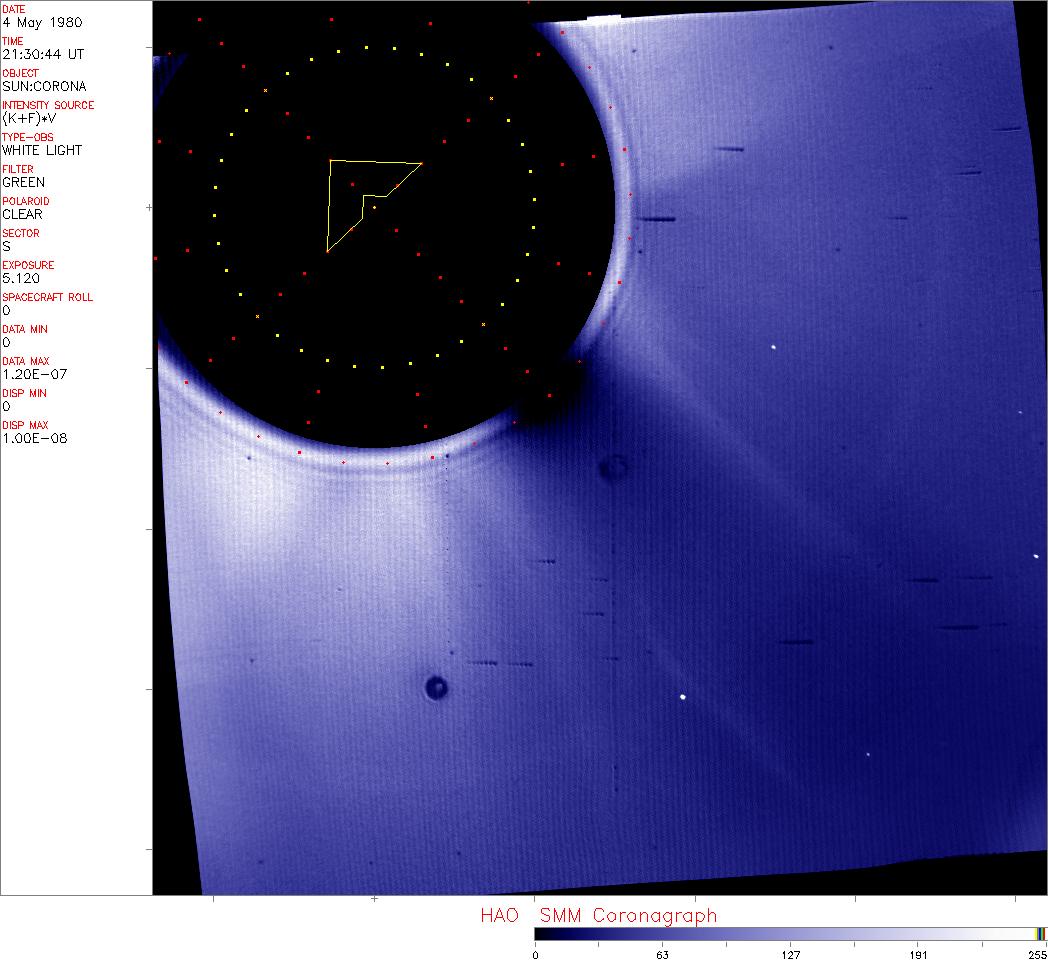Viewport: 1048px width, 960px height.
Task: Click the SPACECRAFT ROLL label
Action: click(x=48, y=297)
